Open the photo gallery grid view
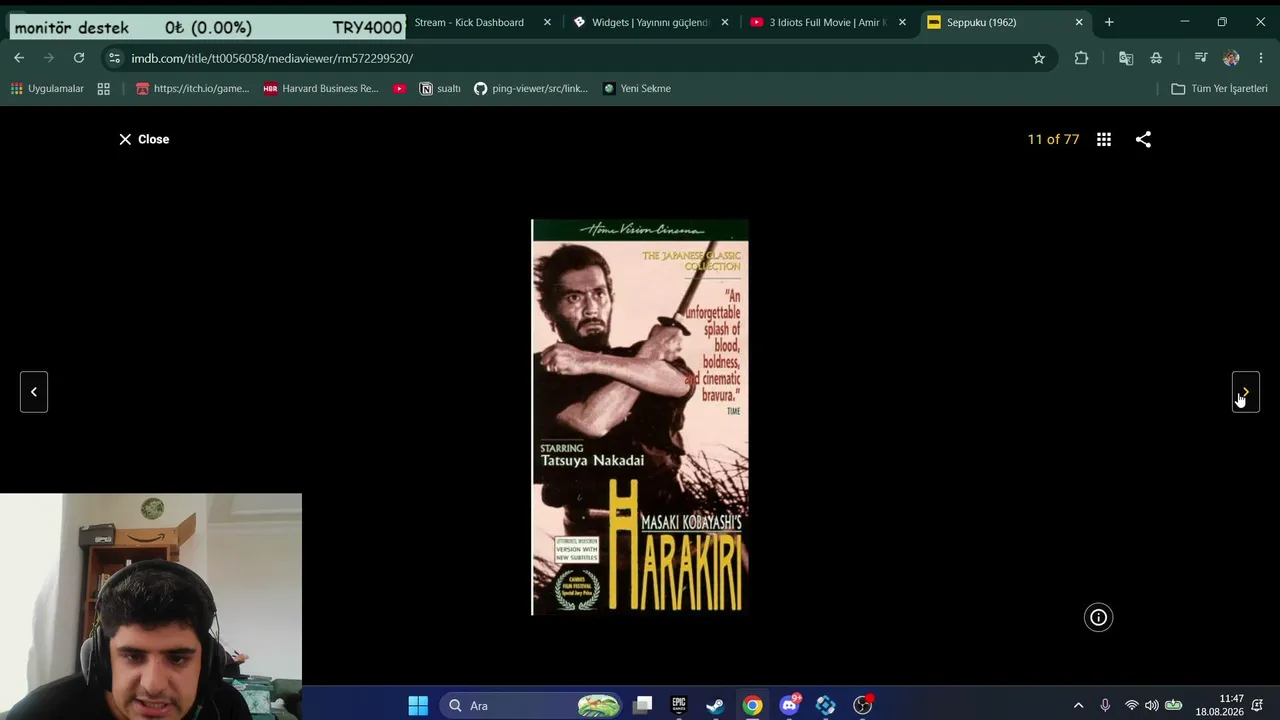Image resolution: width=1280 pixels, height=720 pixels. point(1104,139)
